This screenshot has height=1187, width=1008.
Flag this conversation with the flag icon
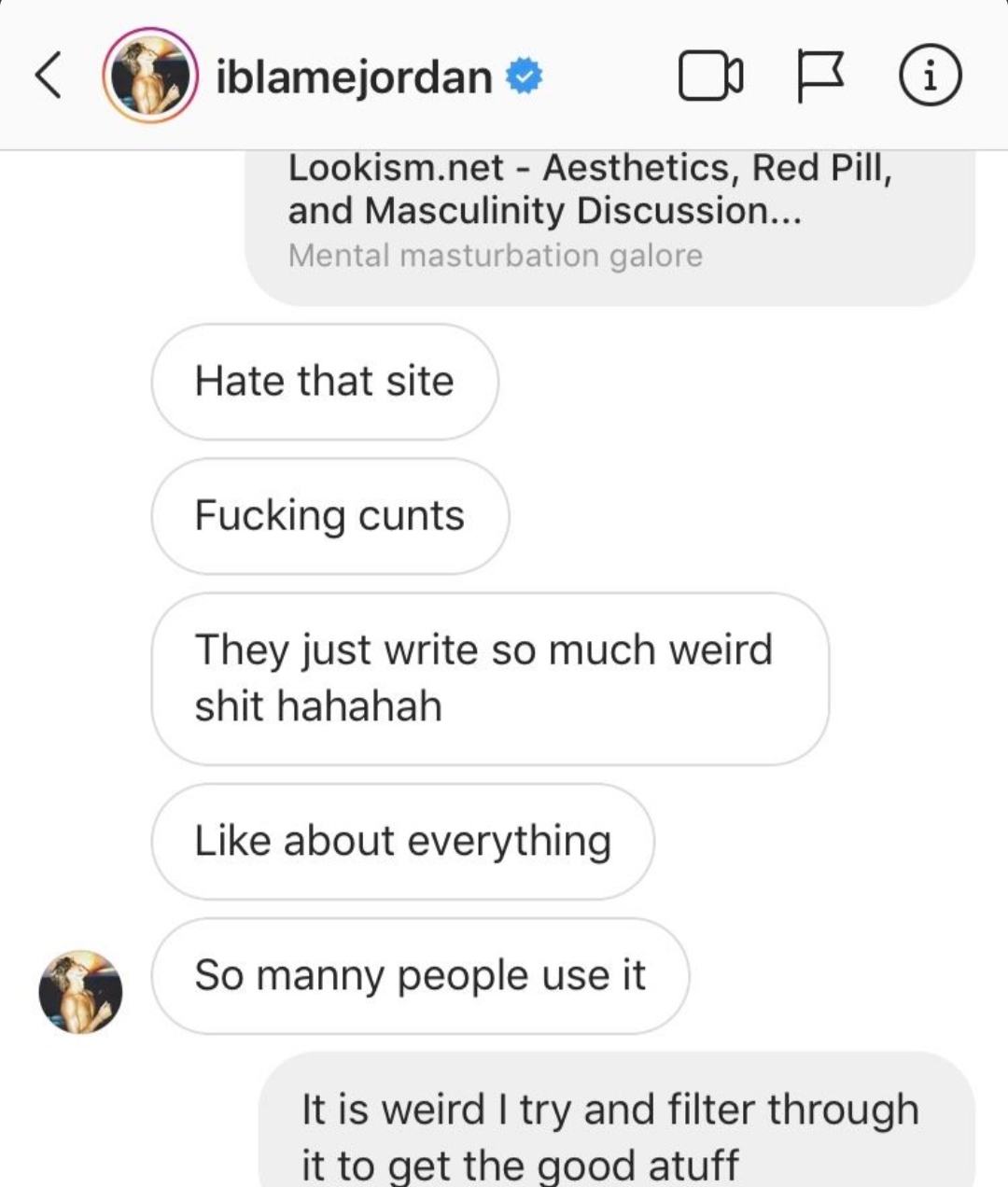pos(821,76)
